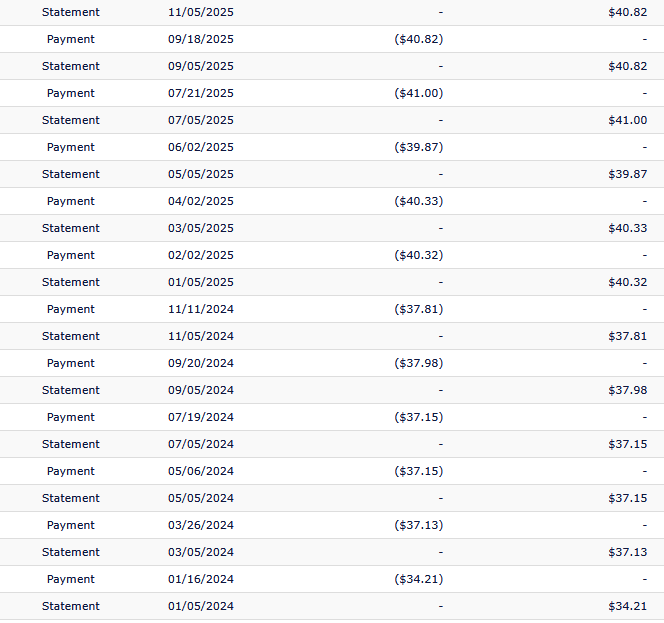Click the 07/19/2024 payment date
The image size is (664, 623).
(x=201, y=417)
